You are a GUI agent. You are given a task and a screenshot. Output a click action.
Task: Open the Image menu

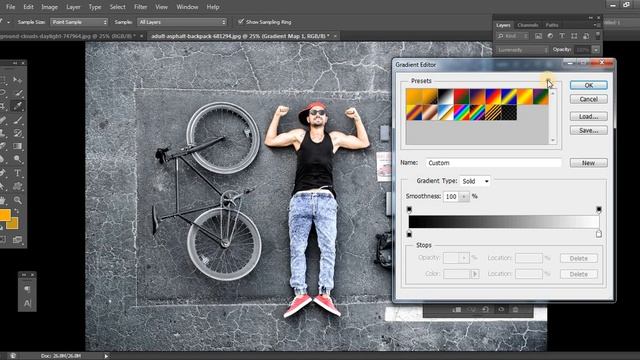(x=49, y=7)
